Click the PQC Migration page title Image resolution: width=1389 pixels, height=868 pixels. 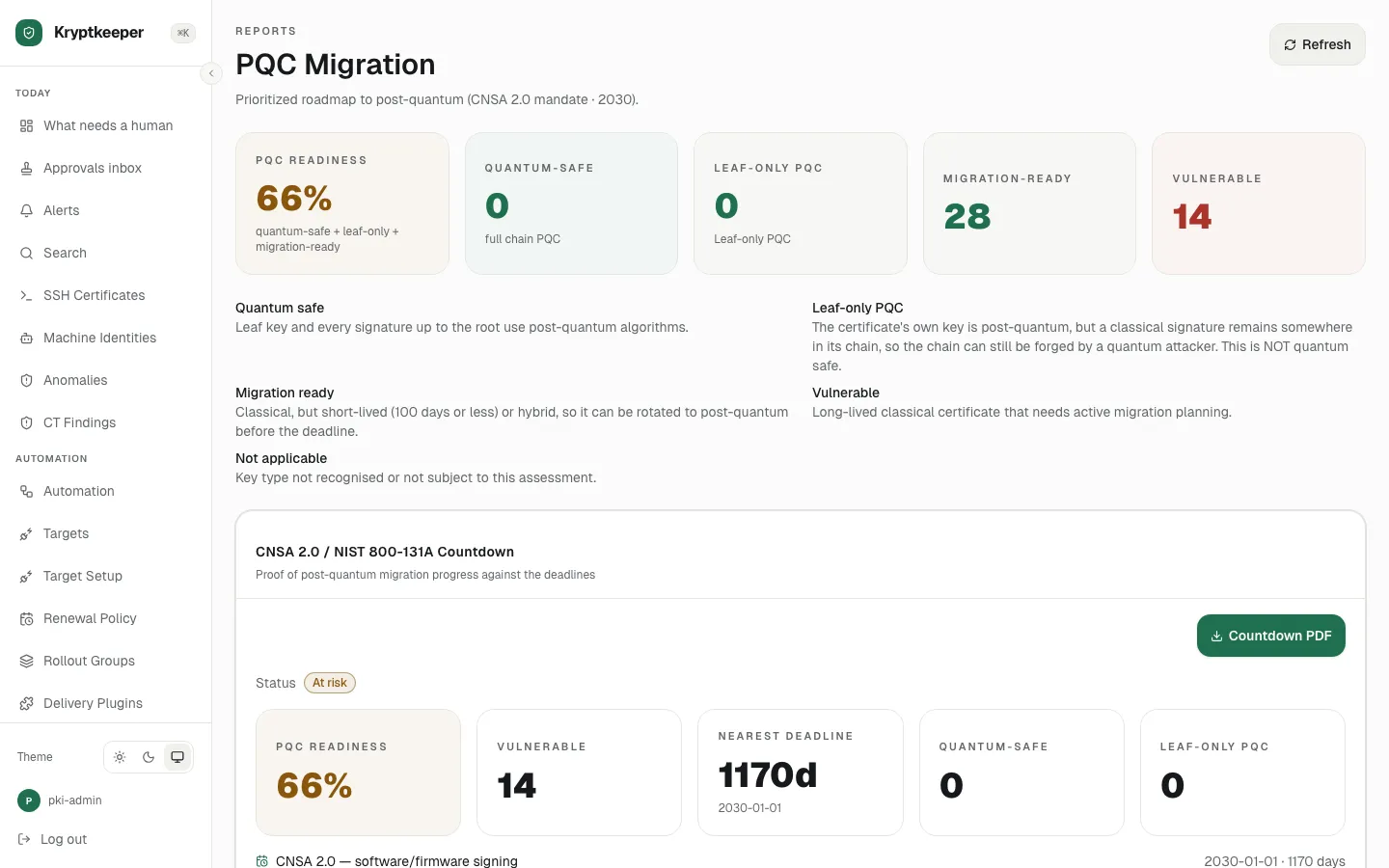click(x=336, y=65)
